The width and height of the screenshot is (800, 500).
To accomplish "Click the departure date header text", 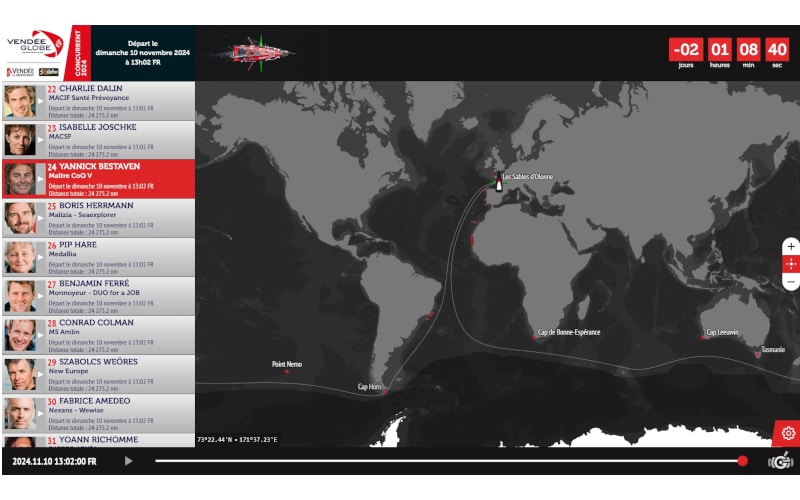I will pos(143,53).
